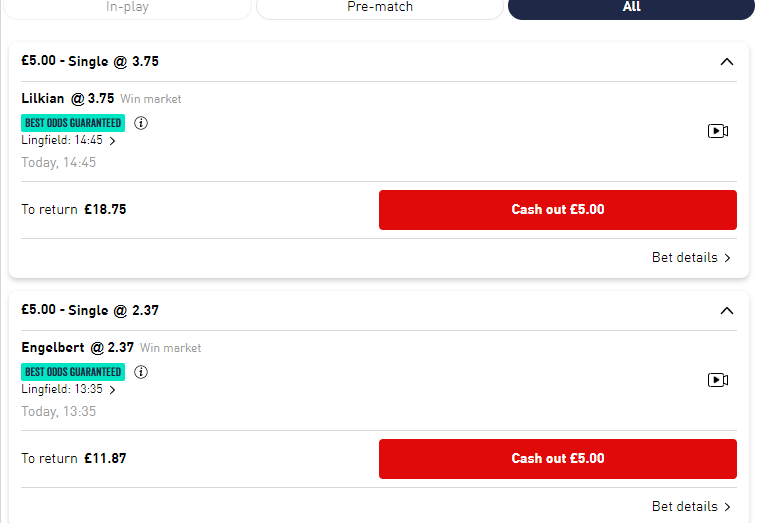Open info icon beside Engelbert Best Odds Guaranteed
Screen dimensions: 757x523
[141, 372]
